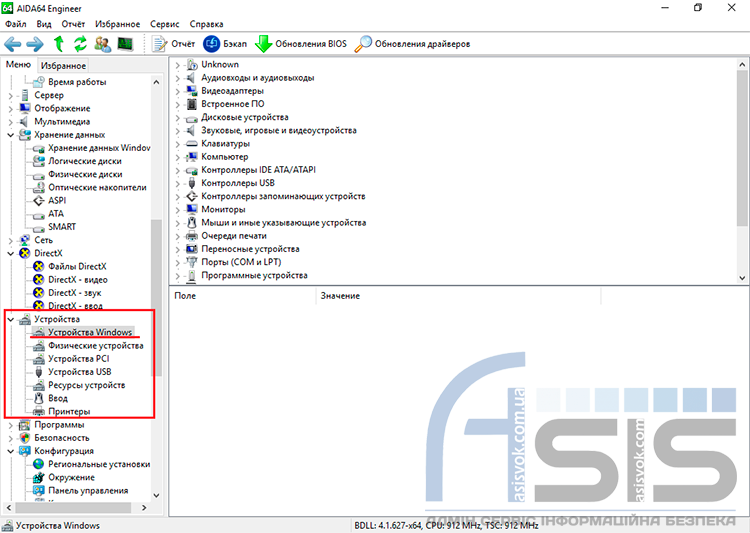Image resolution: width=750 pixels, height=533 pixels.
Task: Expand the Видеоадаптеры device category
Action: pyautogui.click(x=177, y=91)
